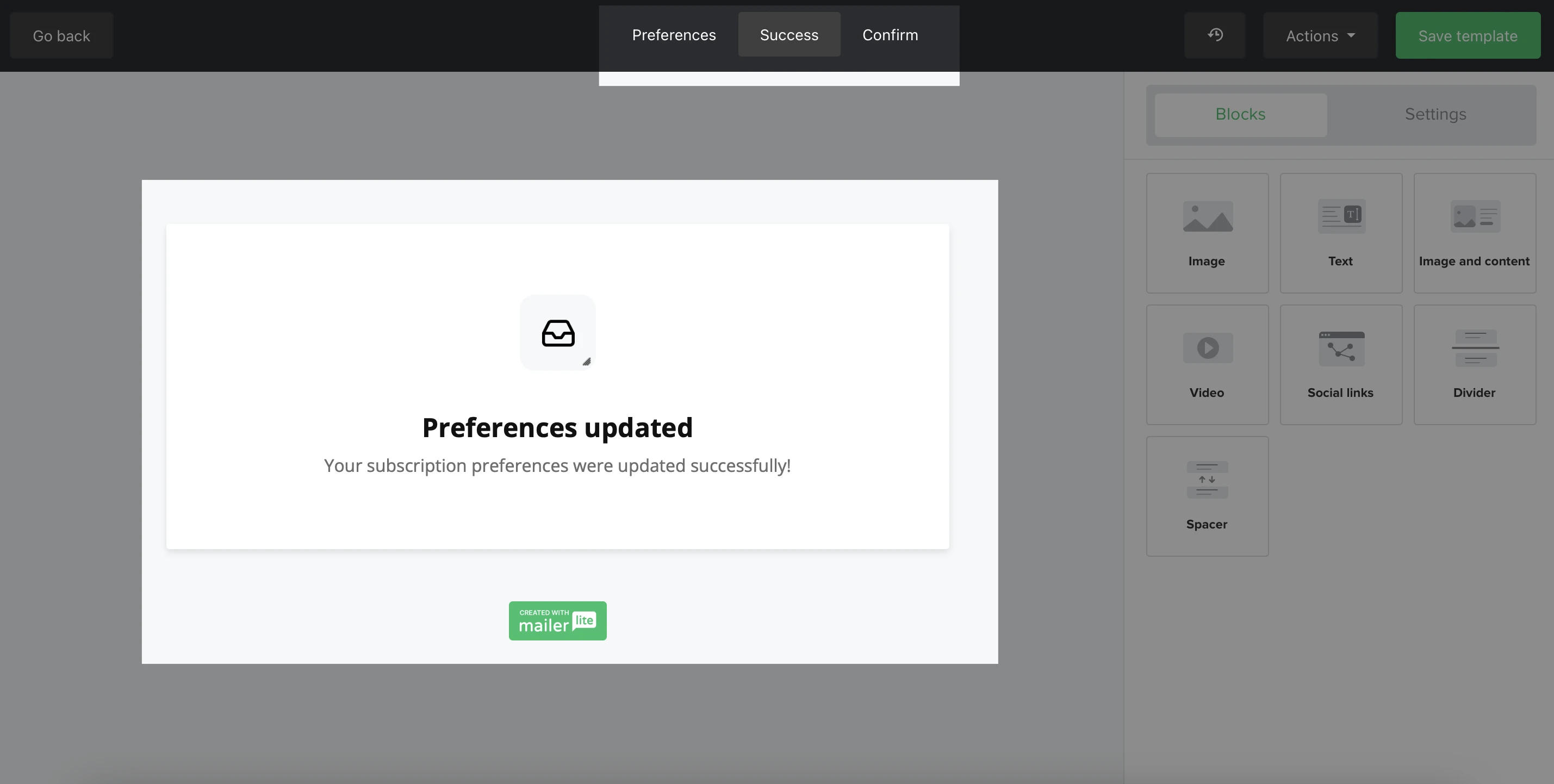Image resolution: width=1554 pixels, height=784 pixels.
Task: Insert the Divider block
Action: tap(1475, 364)
